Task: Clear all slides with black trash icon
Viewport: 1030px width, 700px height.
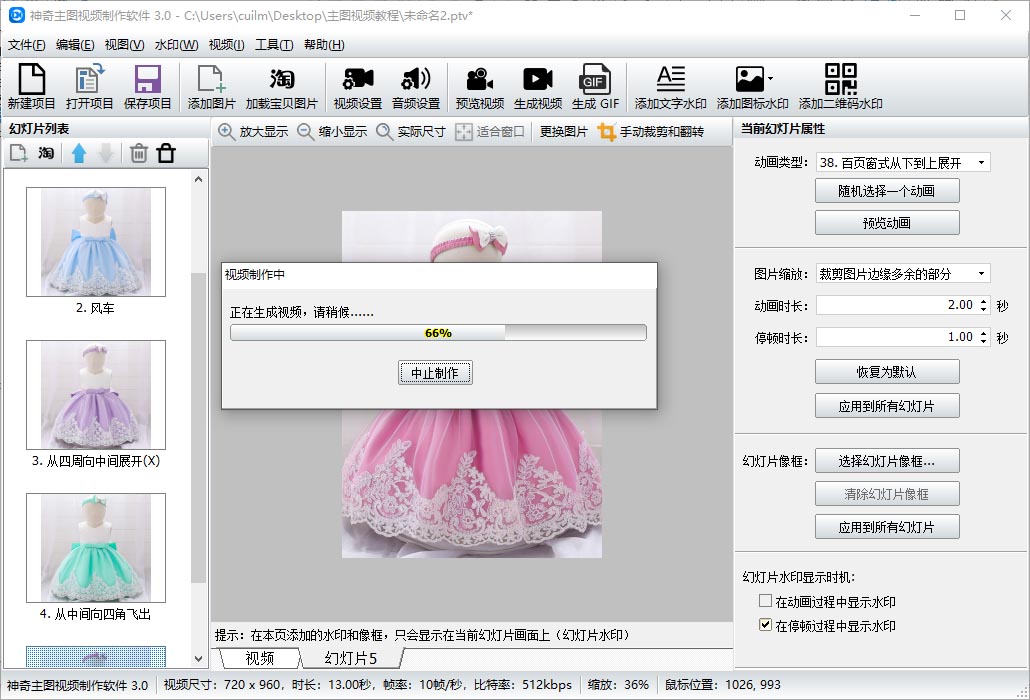Action: [166, 154]
